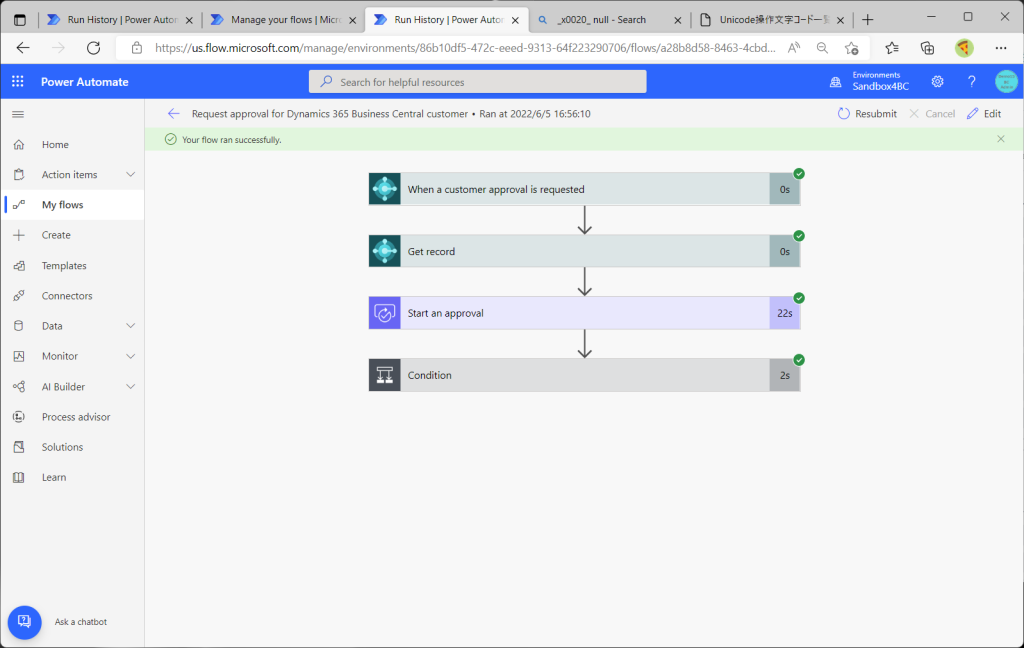Click the Business Central trigger icon
1024x648 pixels.
(385, 189)
